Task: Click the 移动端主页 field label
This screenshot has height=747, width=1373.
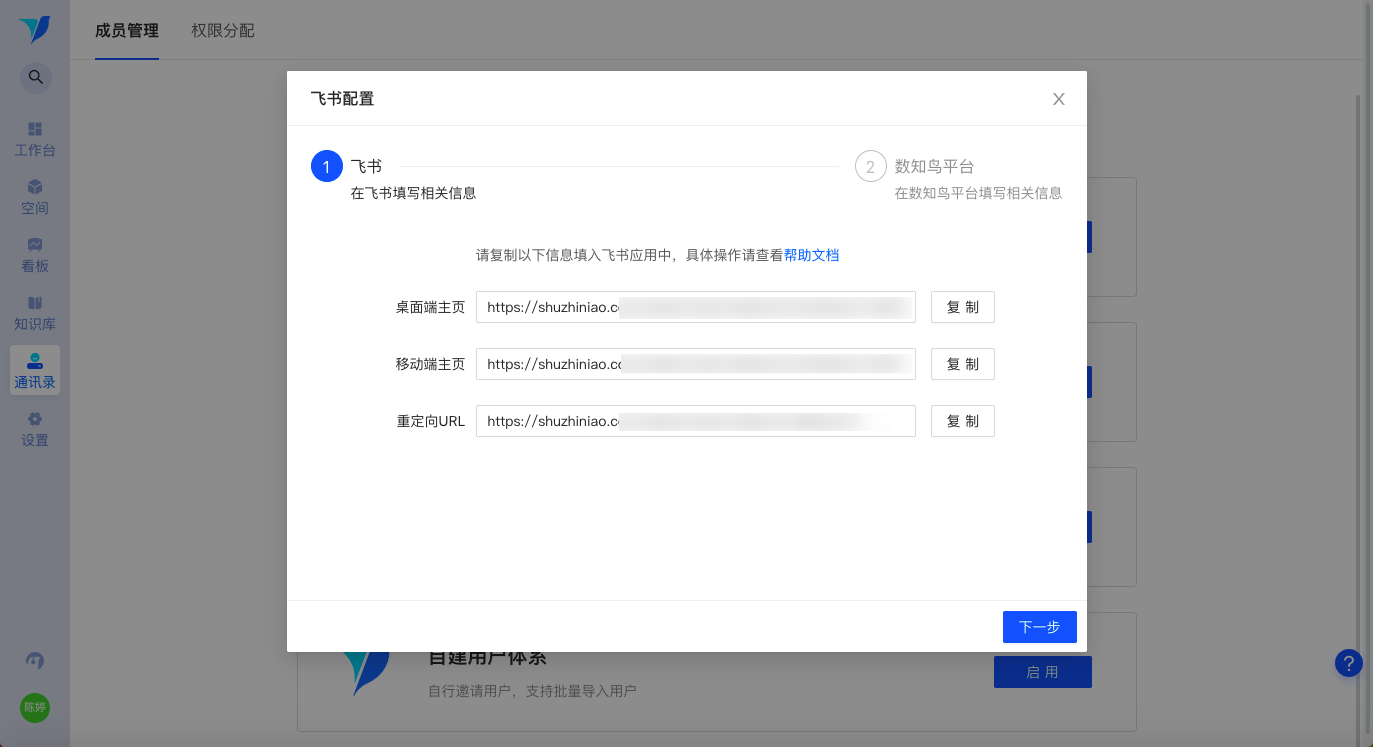Action: click(430, 364)
